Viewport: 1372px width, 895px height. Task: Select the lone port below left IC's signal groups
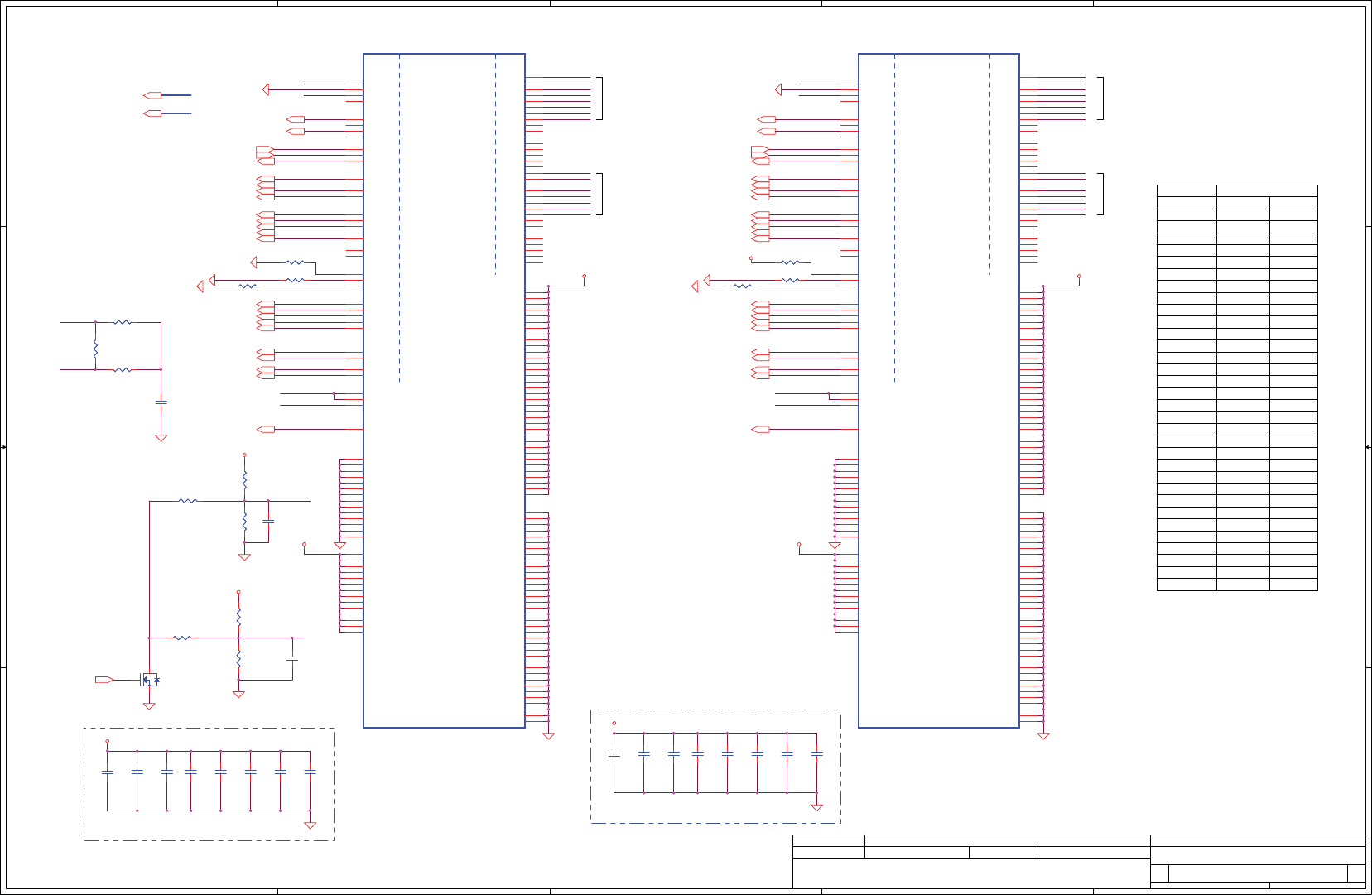click(266, 429)
